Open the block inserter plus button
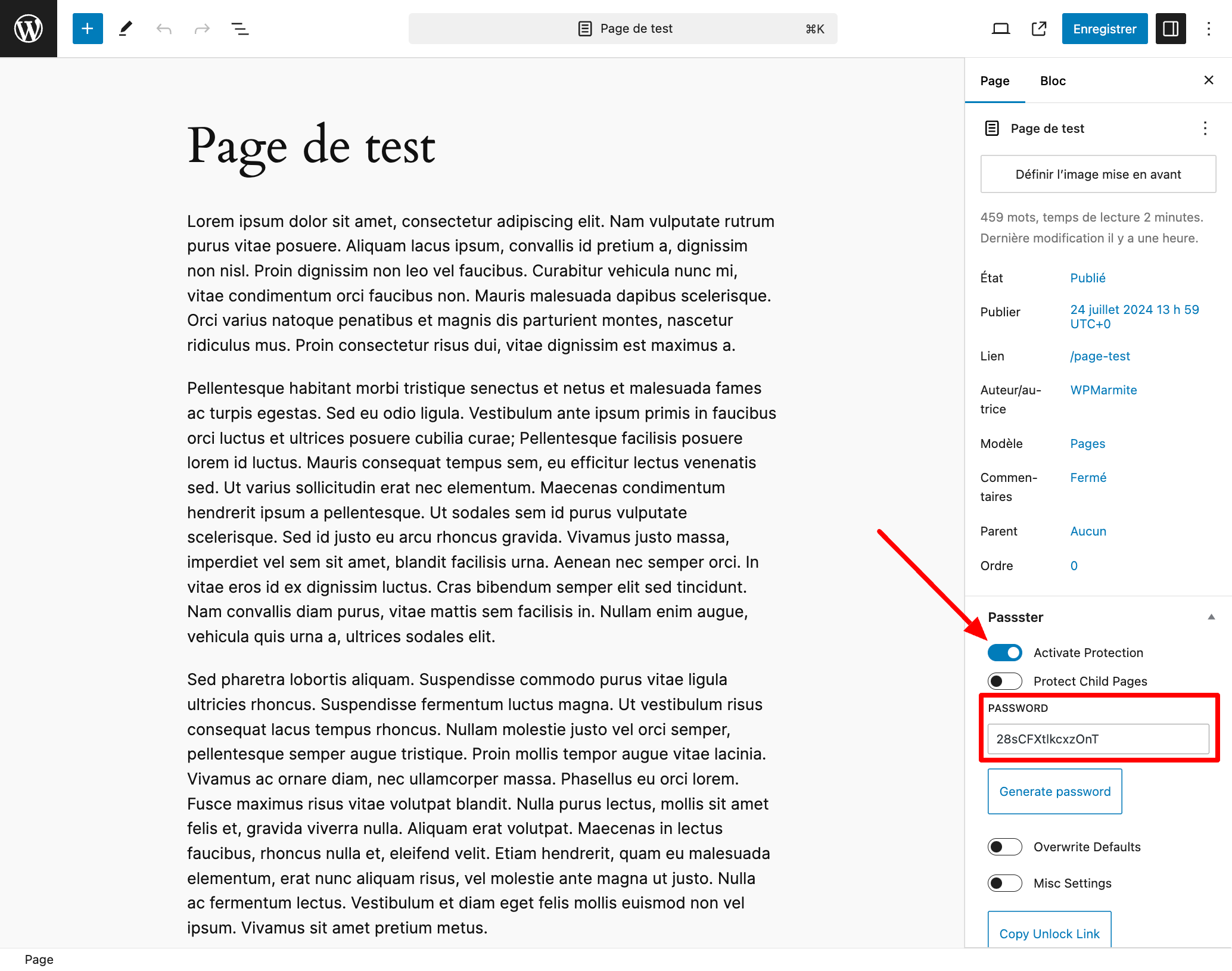This screenshot has width=1232, height=971. [x=88, y=29]
